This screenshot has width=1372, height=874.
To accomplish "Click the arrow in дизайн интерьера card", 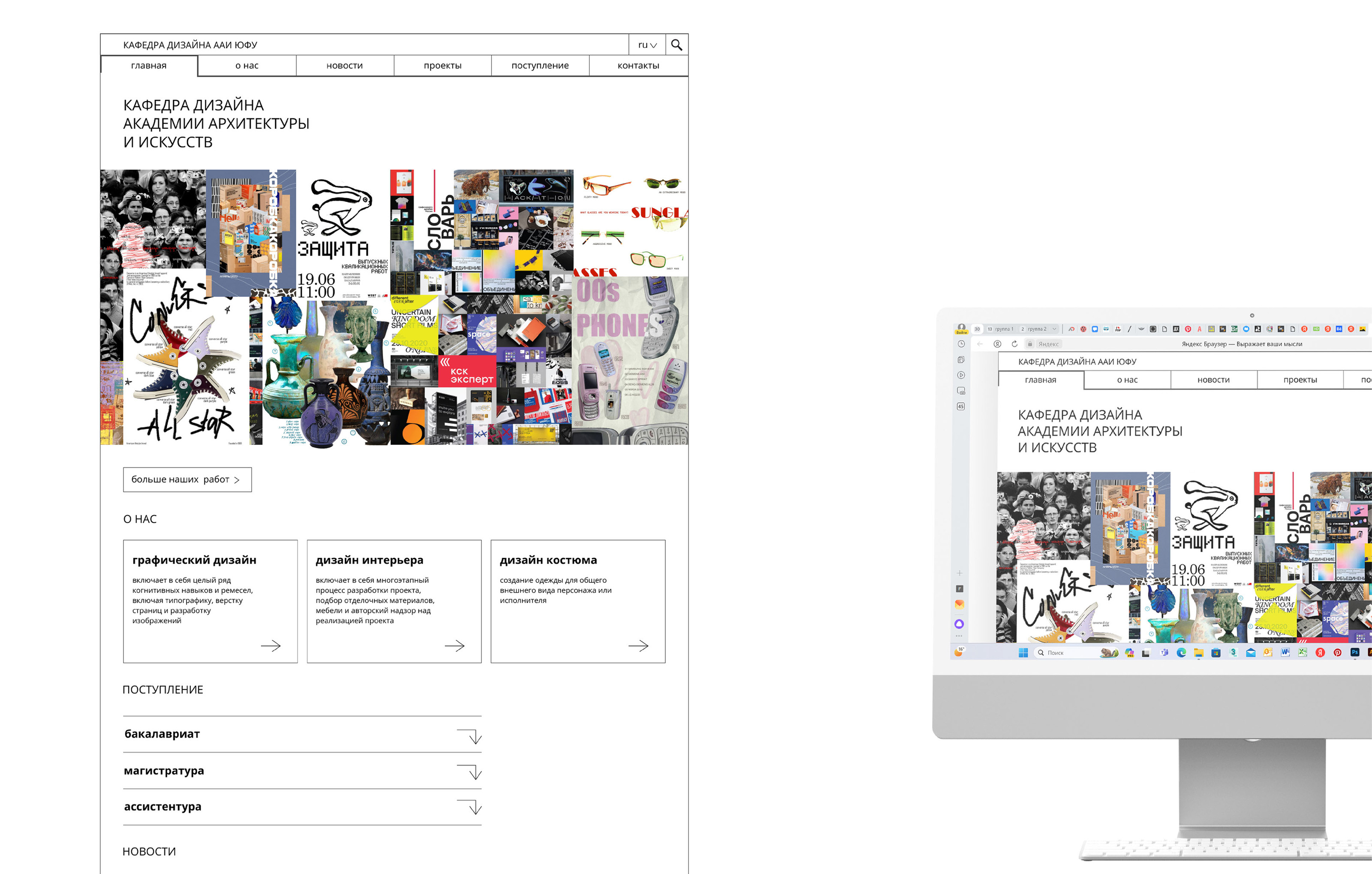I will coord(454,645).
